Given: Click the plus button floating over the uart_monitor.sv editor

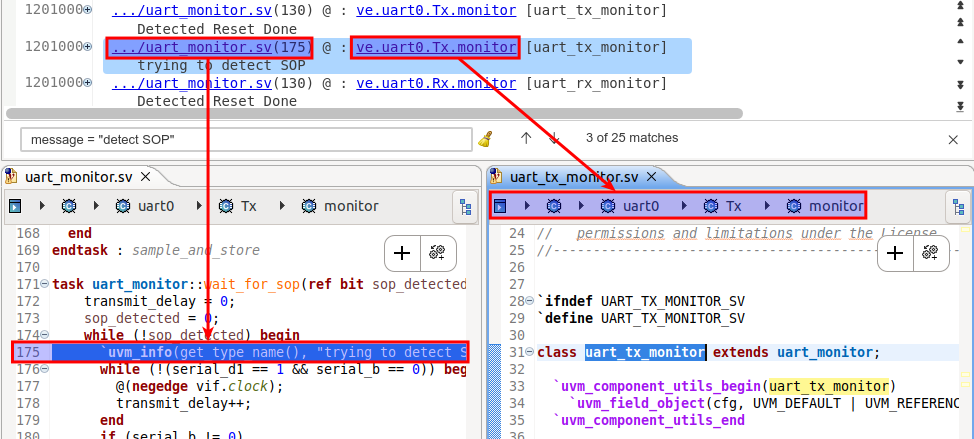Looking at the screenshot, I should tap(403, 253).
